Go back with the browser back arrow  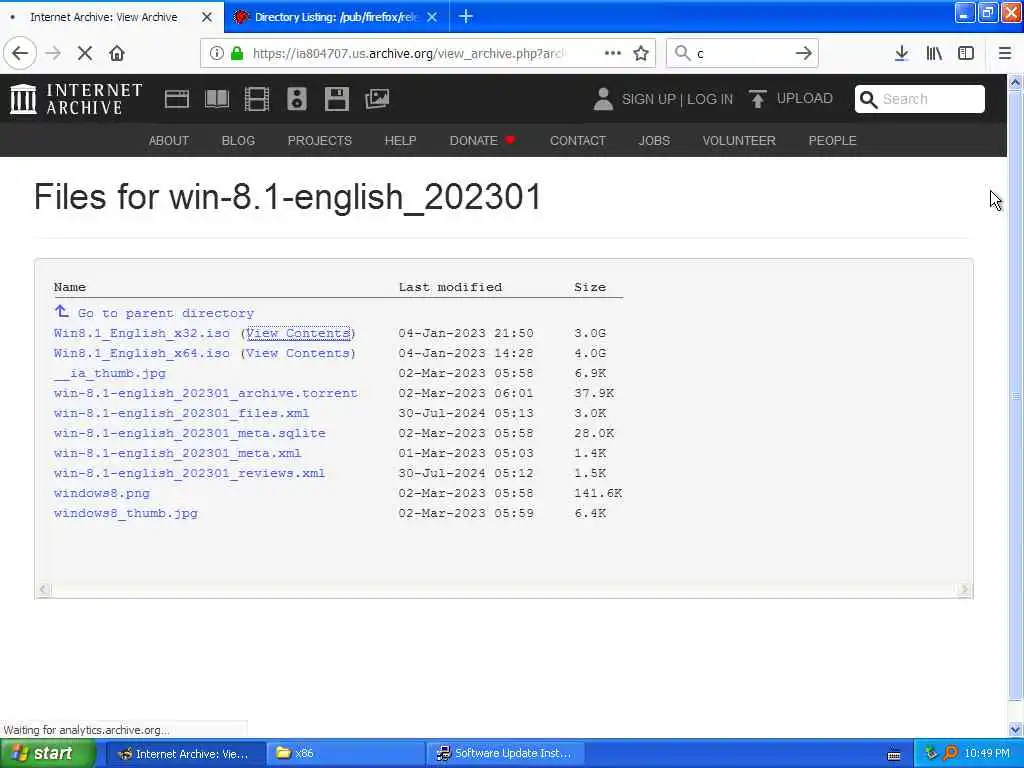pos(20,54)
